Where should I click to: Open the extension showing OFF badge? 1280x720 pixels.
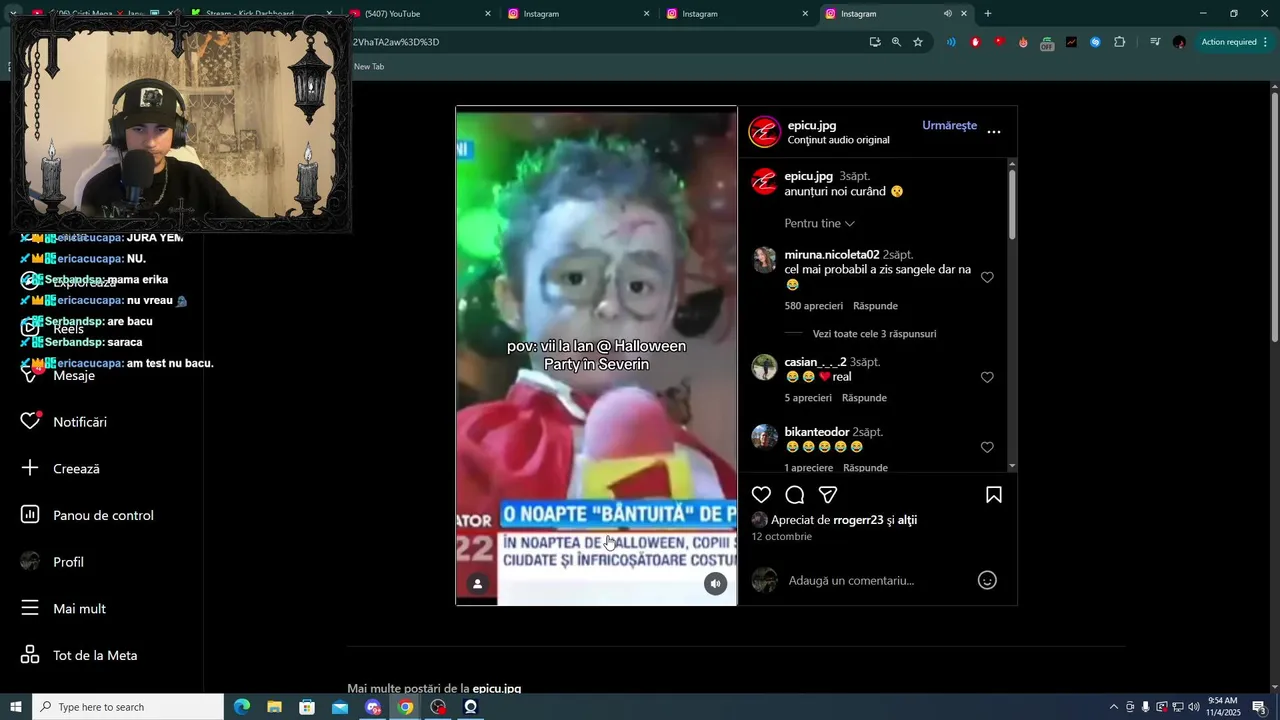tap(1047, 43)
